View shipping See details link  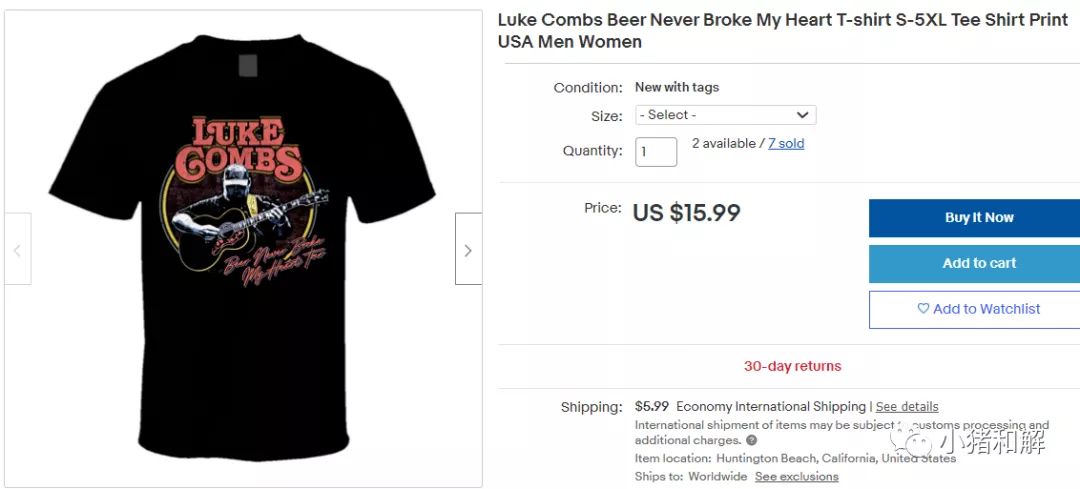coord(907,407)
